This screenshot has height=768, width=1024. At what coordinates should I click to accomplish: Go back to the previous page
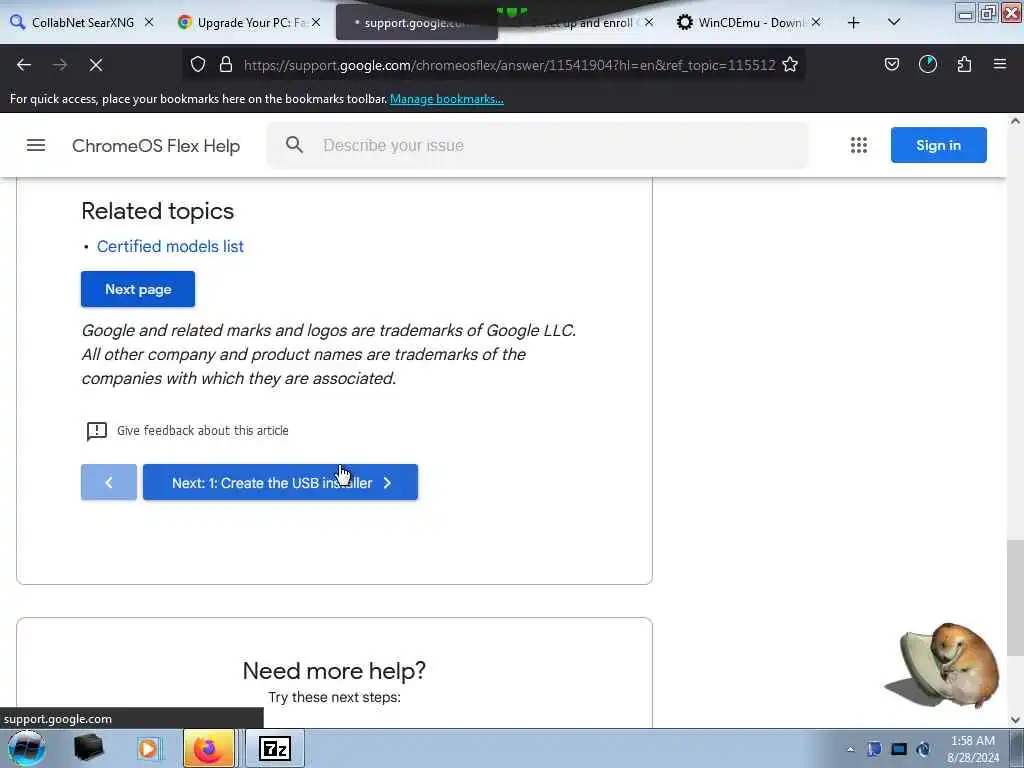coord(24,65)
